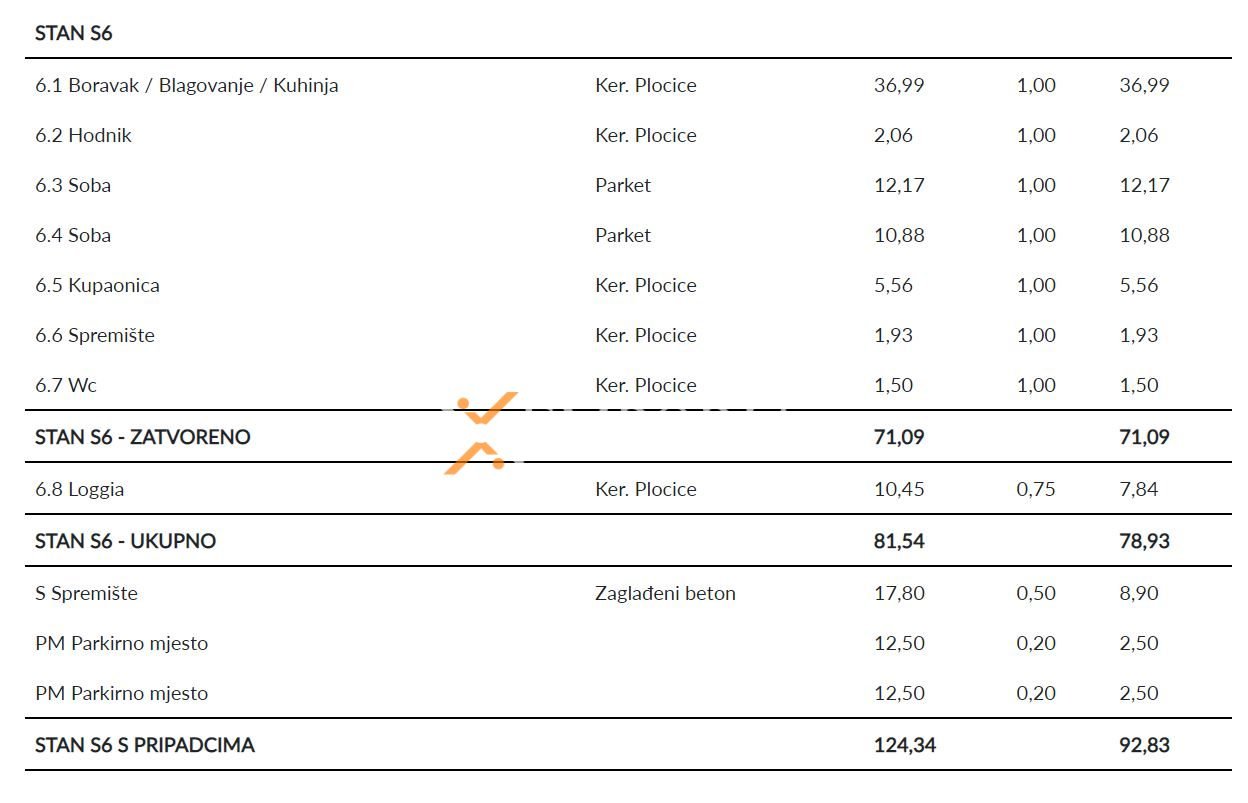
Task: Click the 6.6 Spremište row label
Action: 95,335
